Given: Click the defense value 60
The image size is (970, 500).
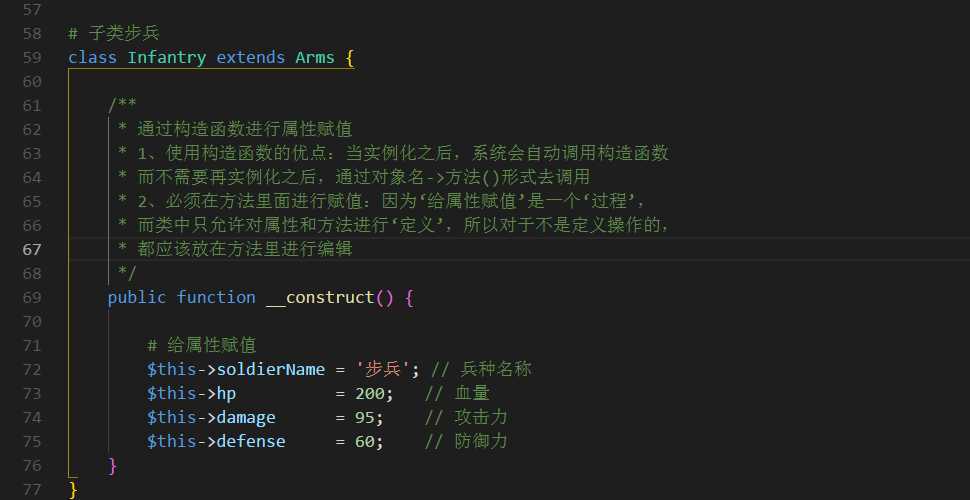Looking at the screenshot, I should click(x=365, y=441).
